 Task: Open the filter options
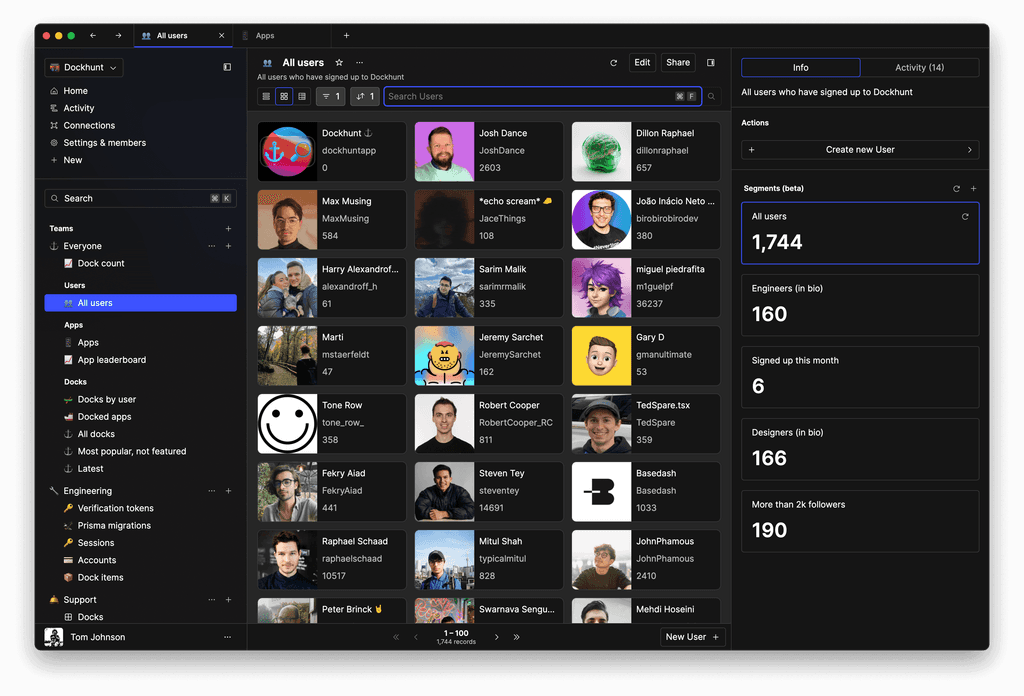click(x=330, y=96)
